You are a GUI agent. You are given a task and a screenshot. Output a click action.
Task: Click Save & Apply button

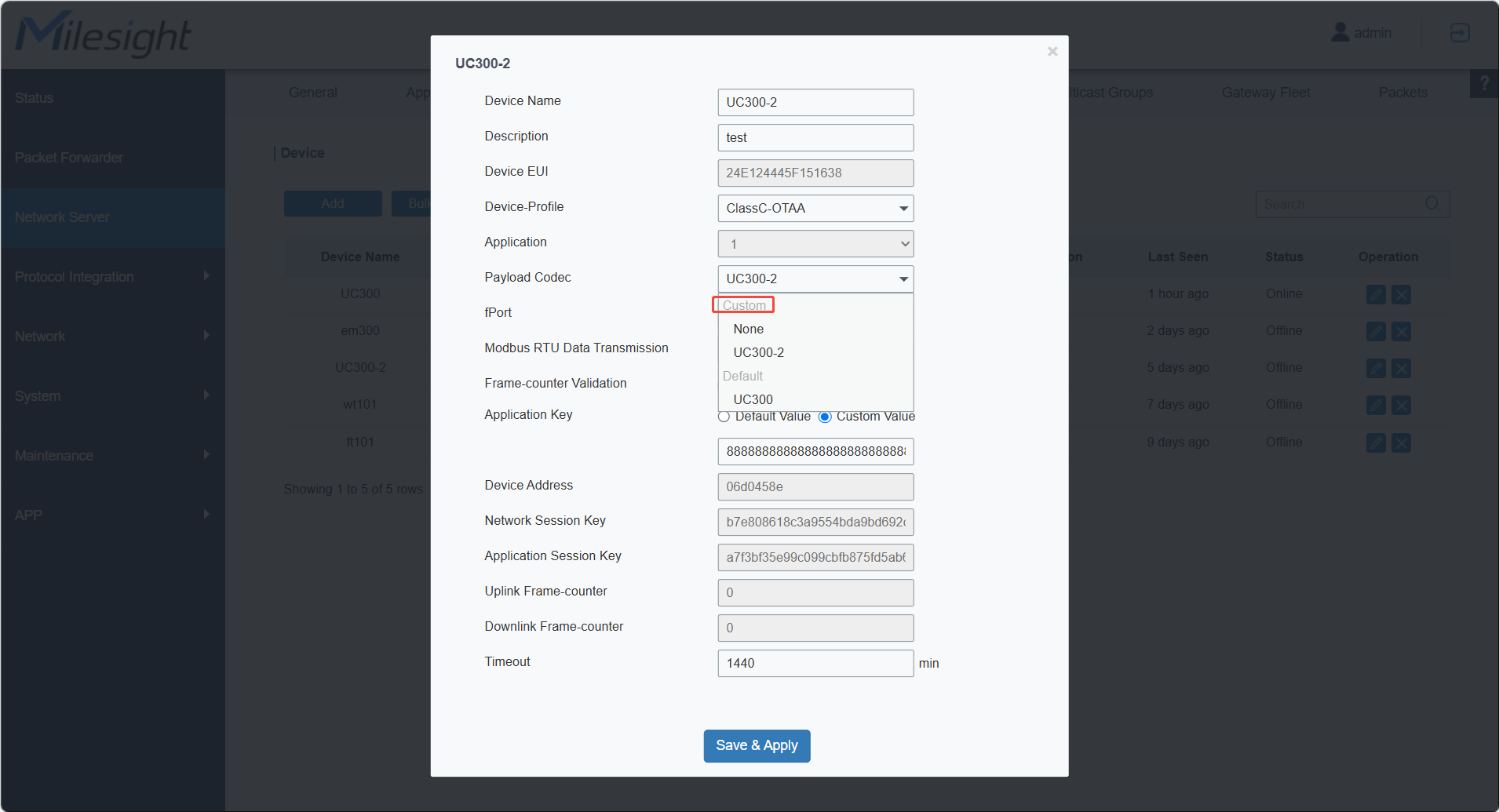coord(757,746)
